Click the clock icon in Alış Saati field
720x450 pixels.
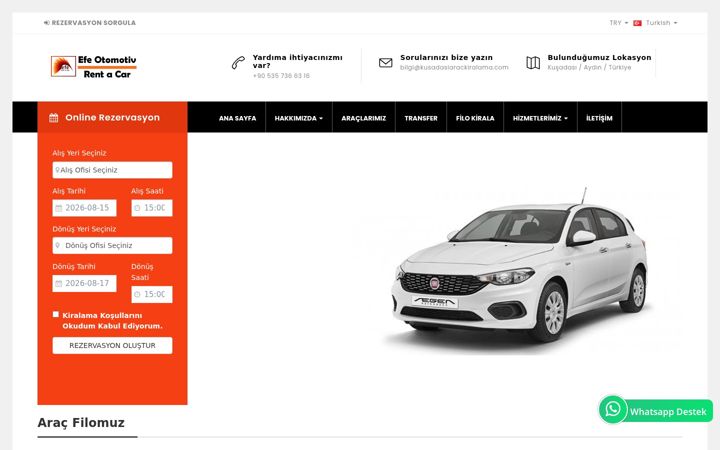tap(137, 208)
